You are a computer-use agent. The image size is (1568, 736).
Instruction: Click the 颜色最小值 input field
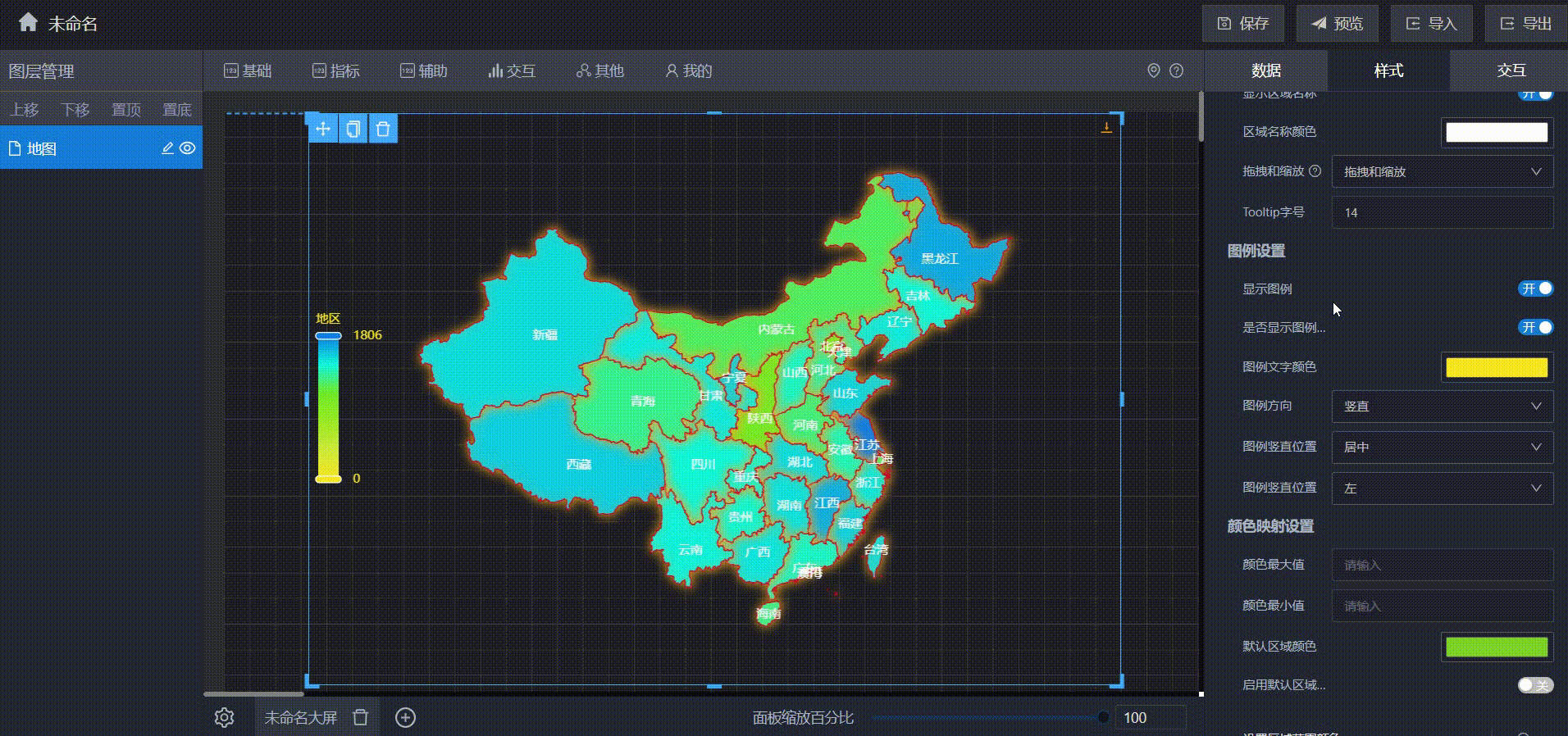click(x=1443, y=606)
